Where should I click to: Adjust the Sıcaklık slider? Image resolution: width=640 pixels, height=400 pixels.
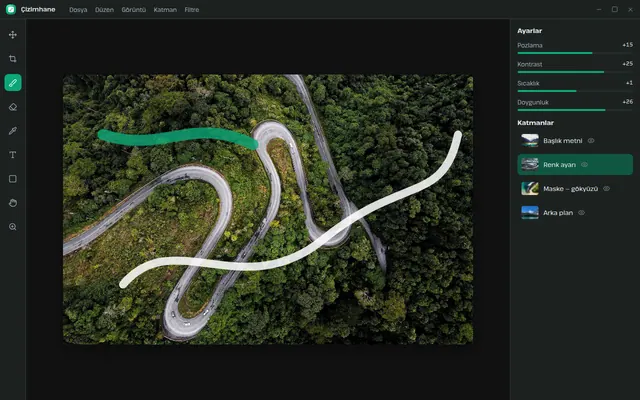pos(575,91)
